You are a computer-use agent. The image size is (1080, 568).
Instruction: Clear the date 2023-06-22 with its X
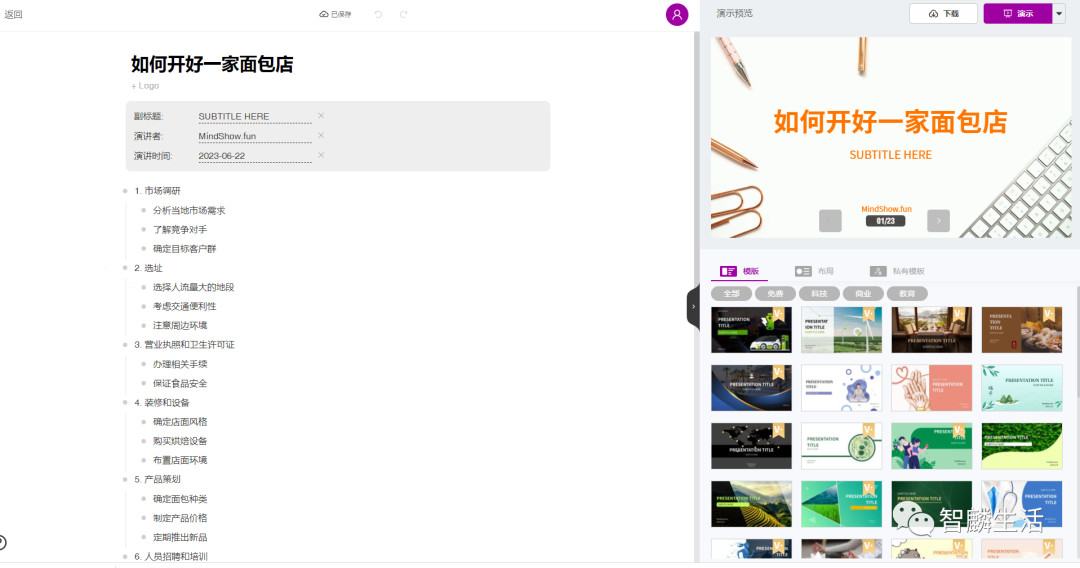point(321,155)
